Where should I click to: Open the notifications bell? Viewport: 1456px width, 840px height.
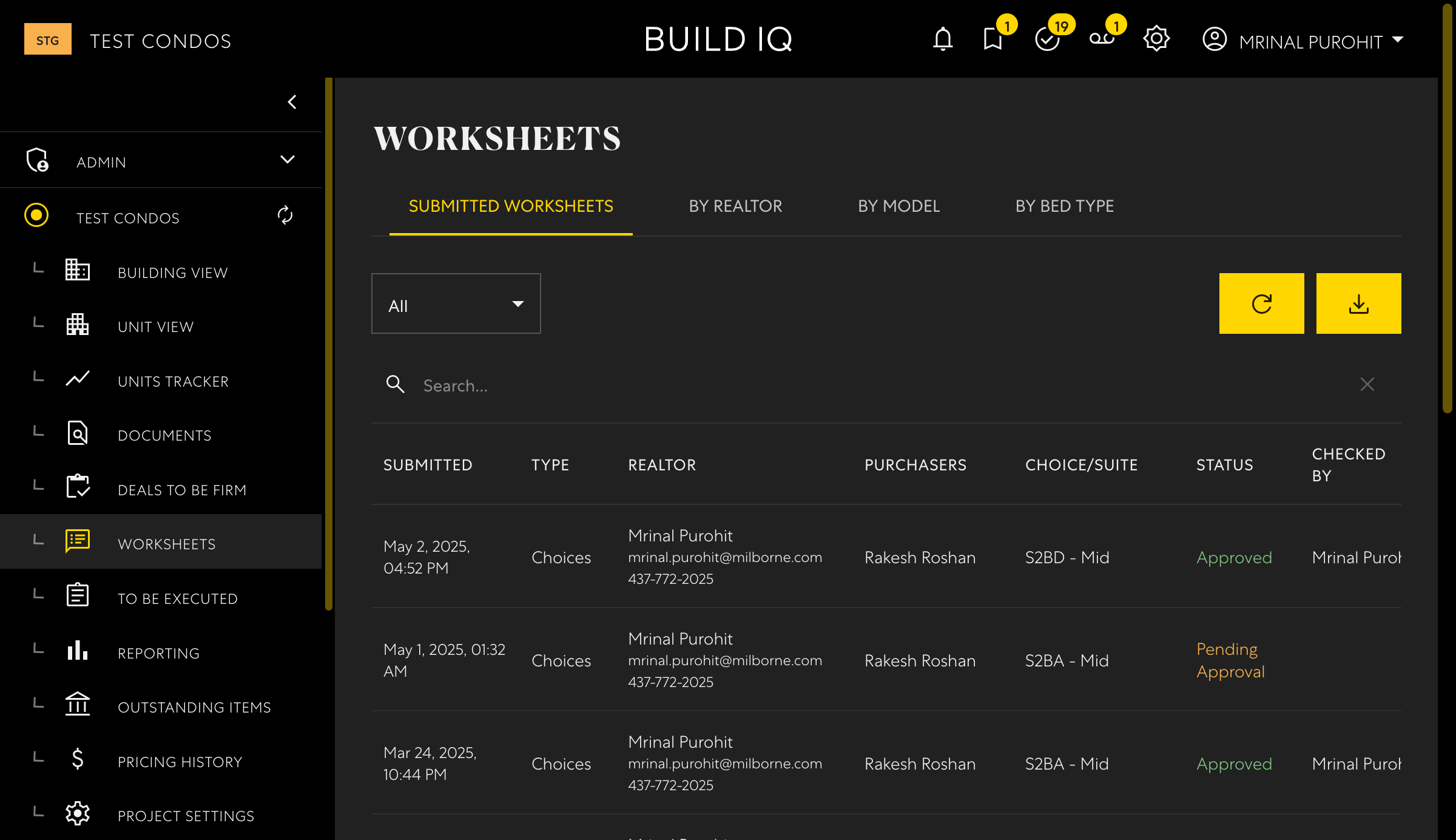tap(943, 39)
